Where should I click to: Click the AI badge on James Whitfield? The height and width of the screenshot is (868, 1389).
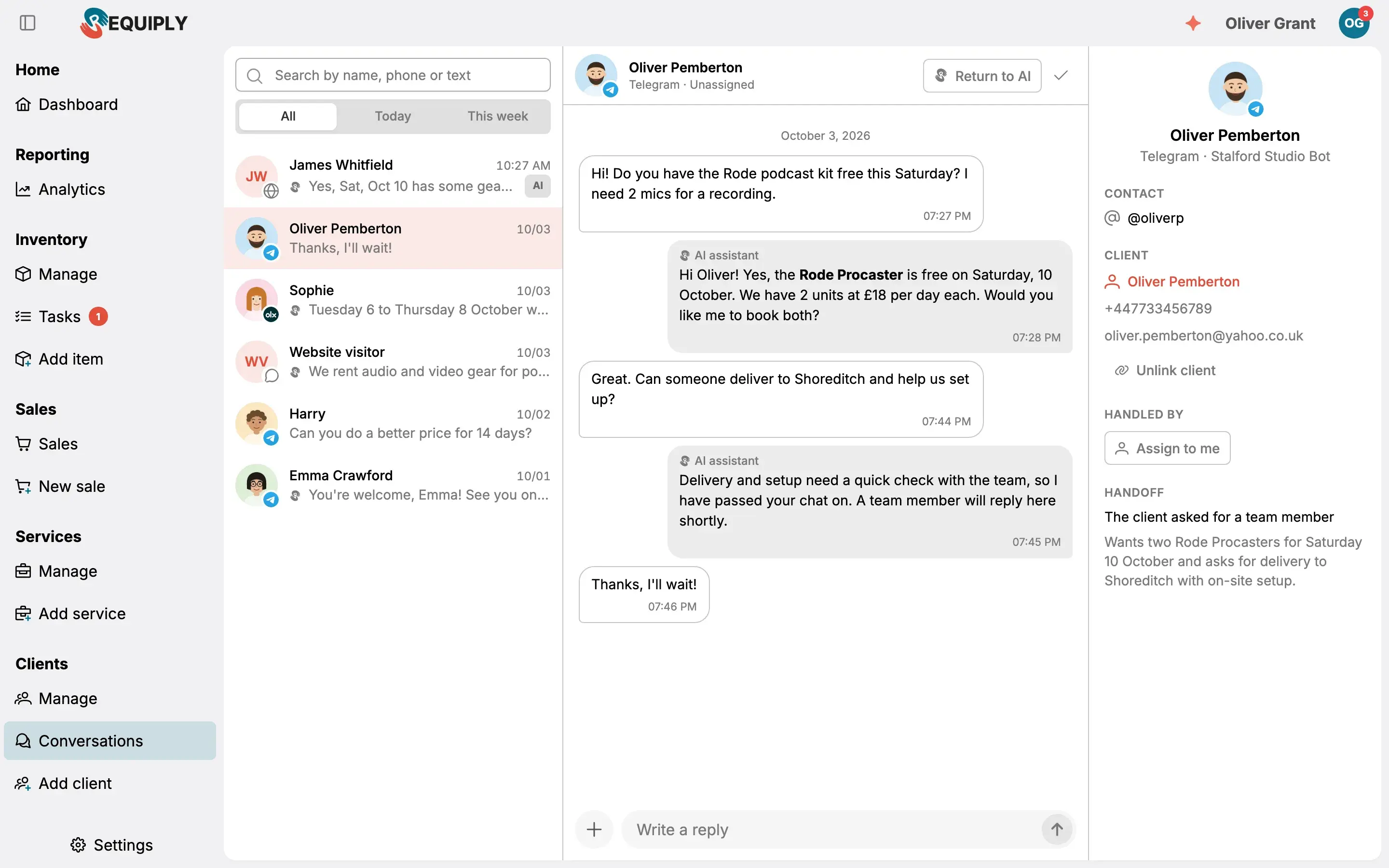pos(537,186)
